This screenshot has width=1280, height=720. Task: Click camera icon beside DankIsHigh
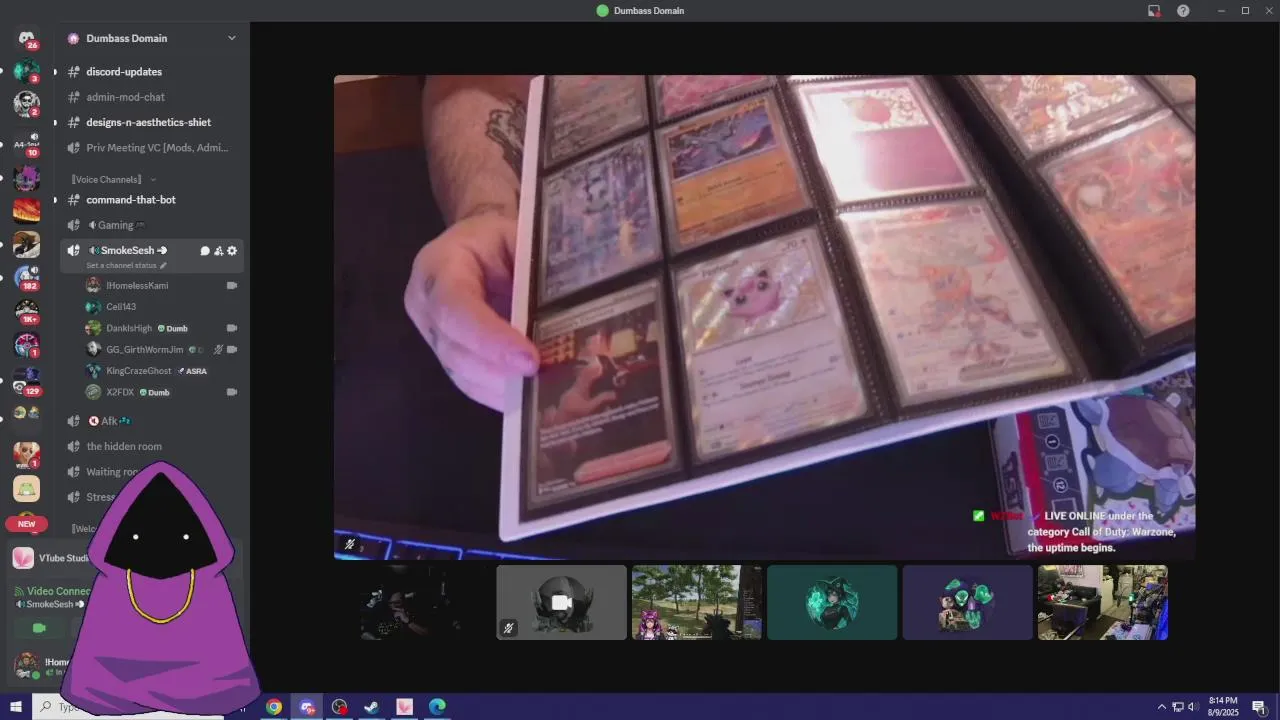(232, 328)
